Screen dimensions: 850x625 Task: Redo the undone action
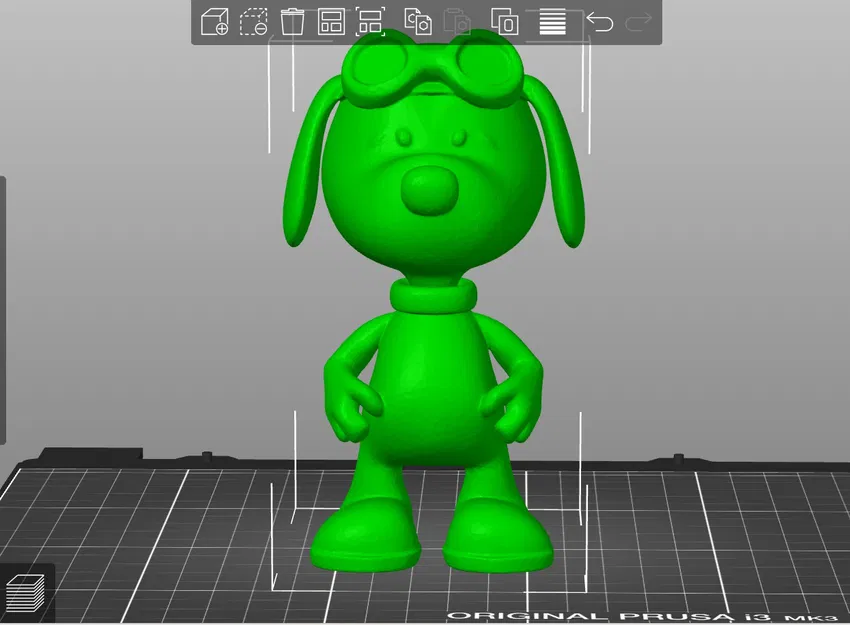pyautogui.click(x=637, y=22)
